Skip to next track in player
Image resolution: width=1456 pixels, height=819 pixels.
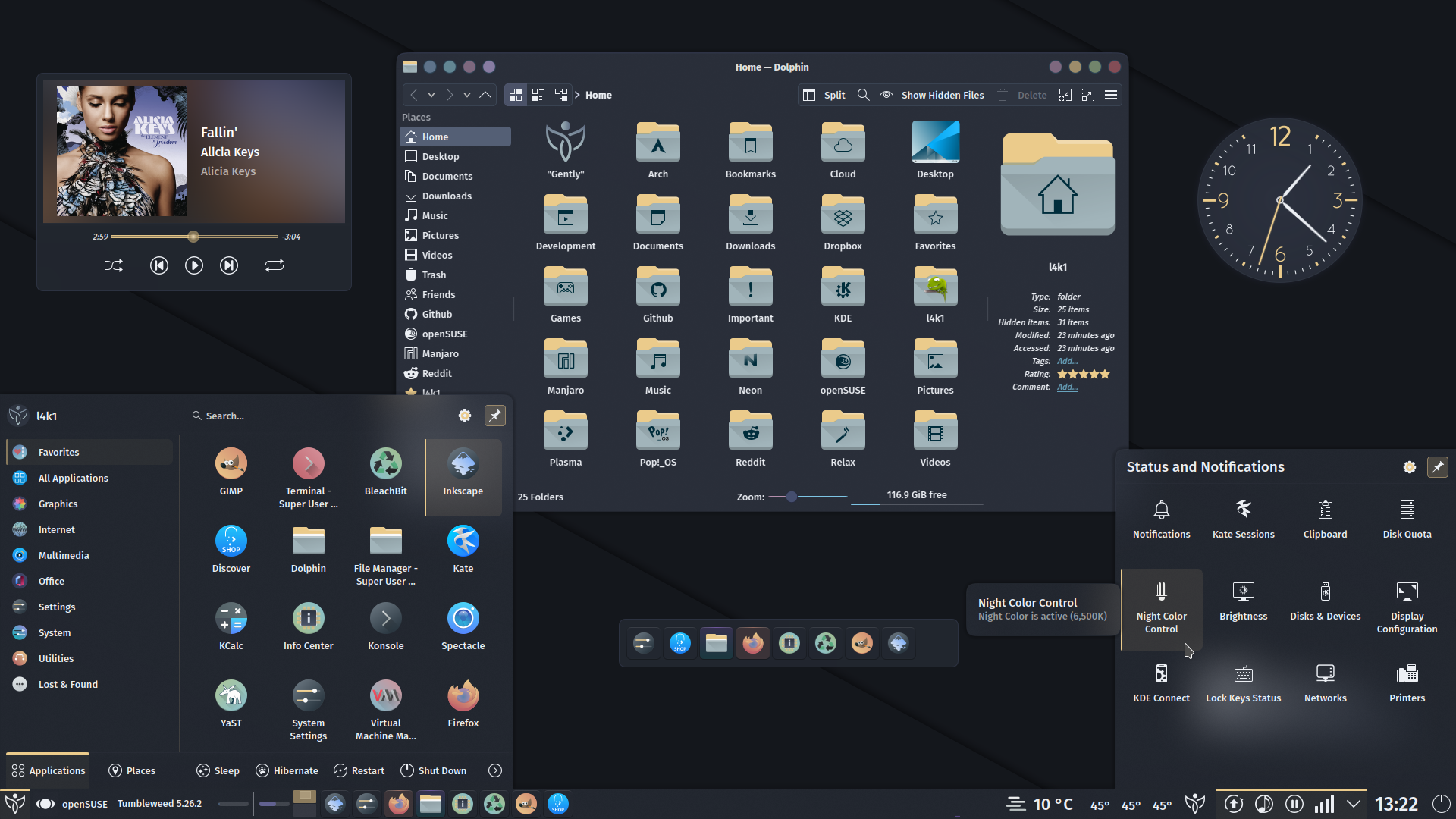point(228,265)
